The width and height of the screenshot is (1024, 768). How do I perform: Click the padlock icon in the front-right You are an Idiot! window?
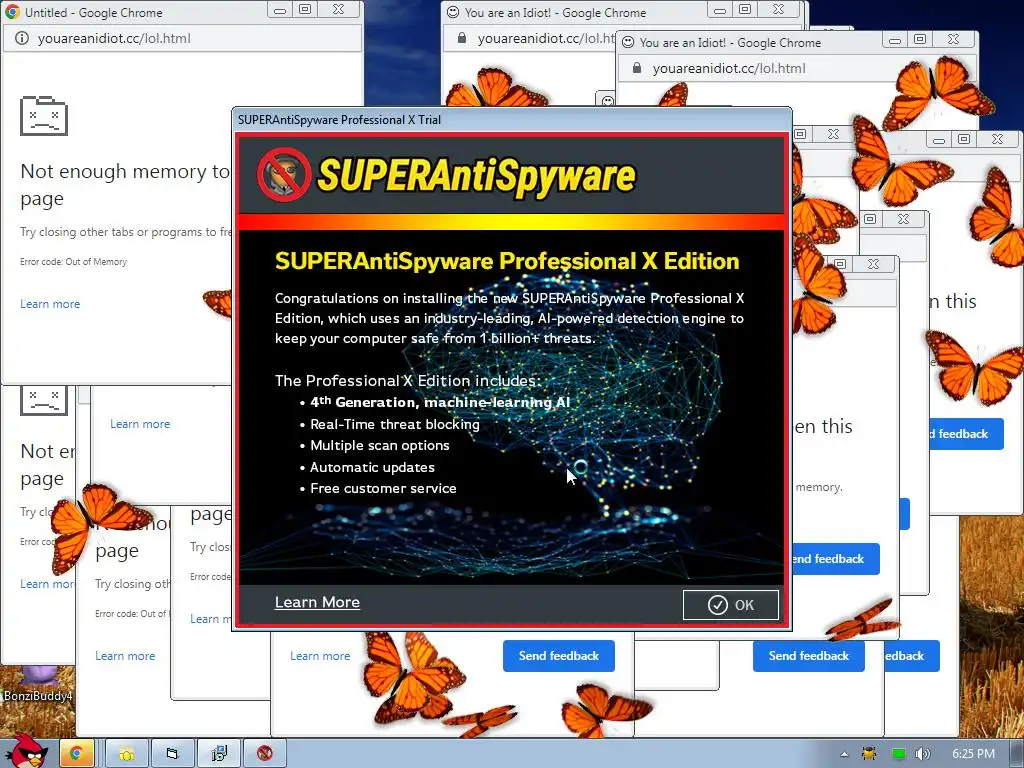[x=637, y=68]
